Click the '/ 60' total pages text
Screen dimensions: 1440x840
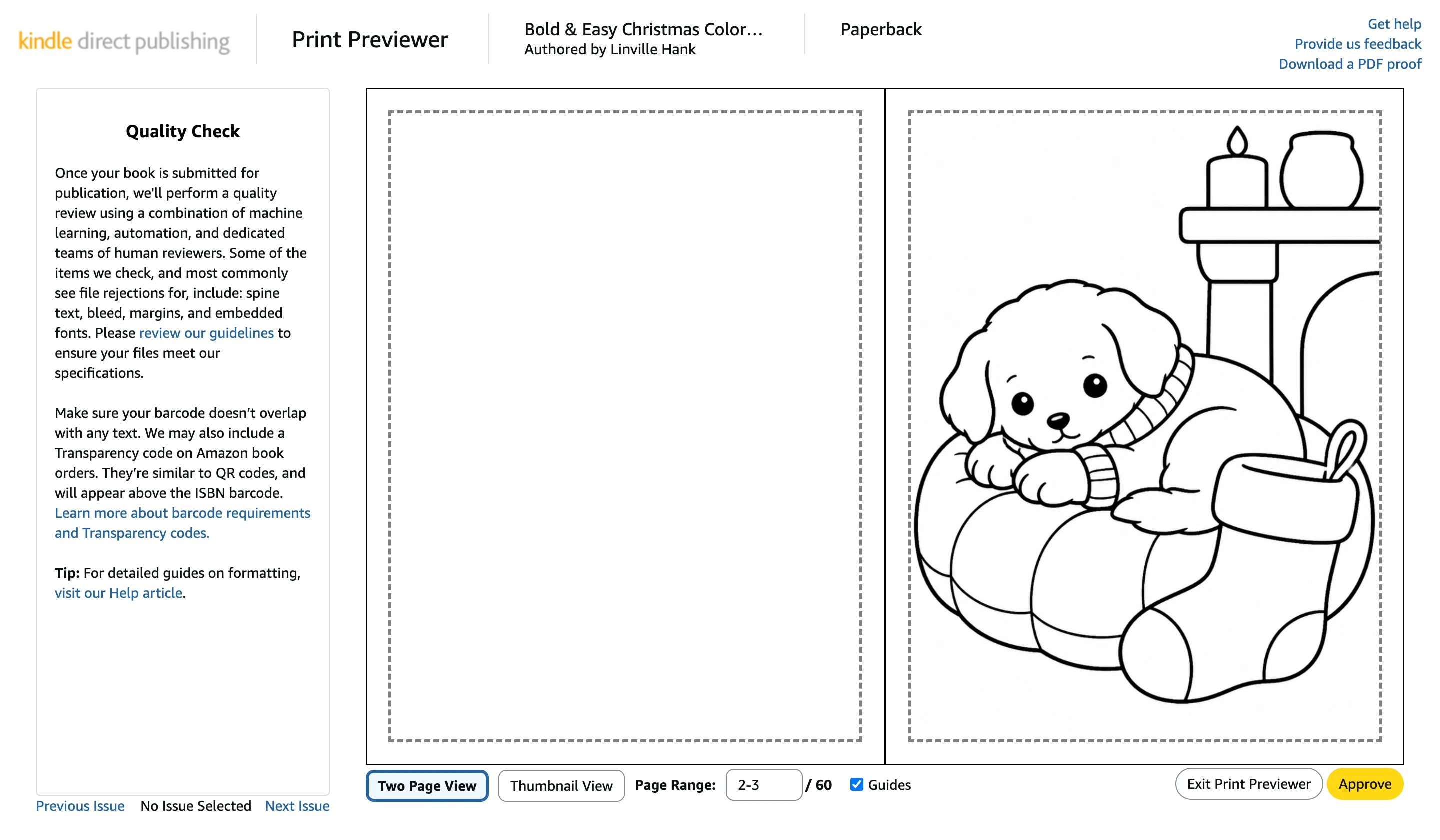pyautogui.click(x=819, y=785)
